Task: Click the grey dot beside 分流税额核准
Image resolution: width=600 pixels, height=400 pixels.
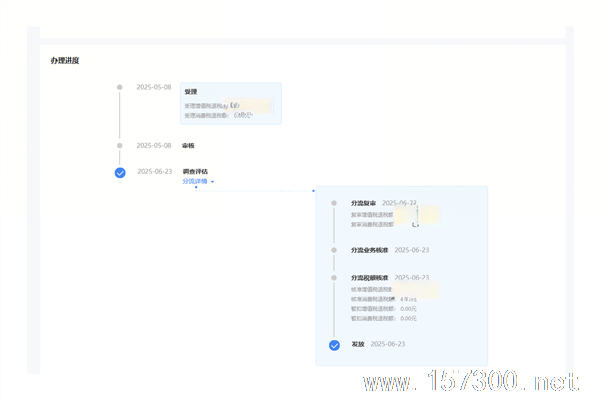Action: tap(334, 278)
